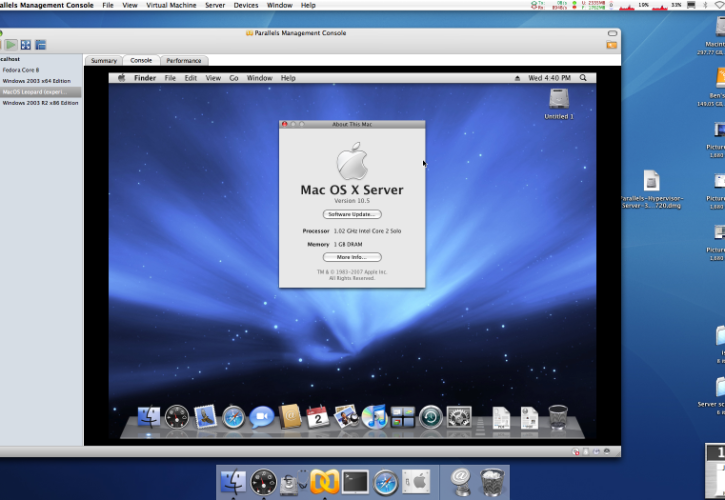Image resolution: width=725 pixels, height=500 pixels.
Task: Open Finder in host dock
Action: pyautogui.click(x=233, y=482)
